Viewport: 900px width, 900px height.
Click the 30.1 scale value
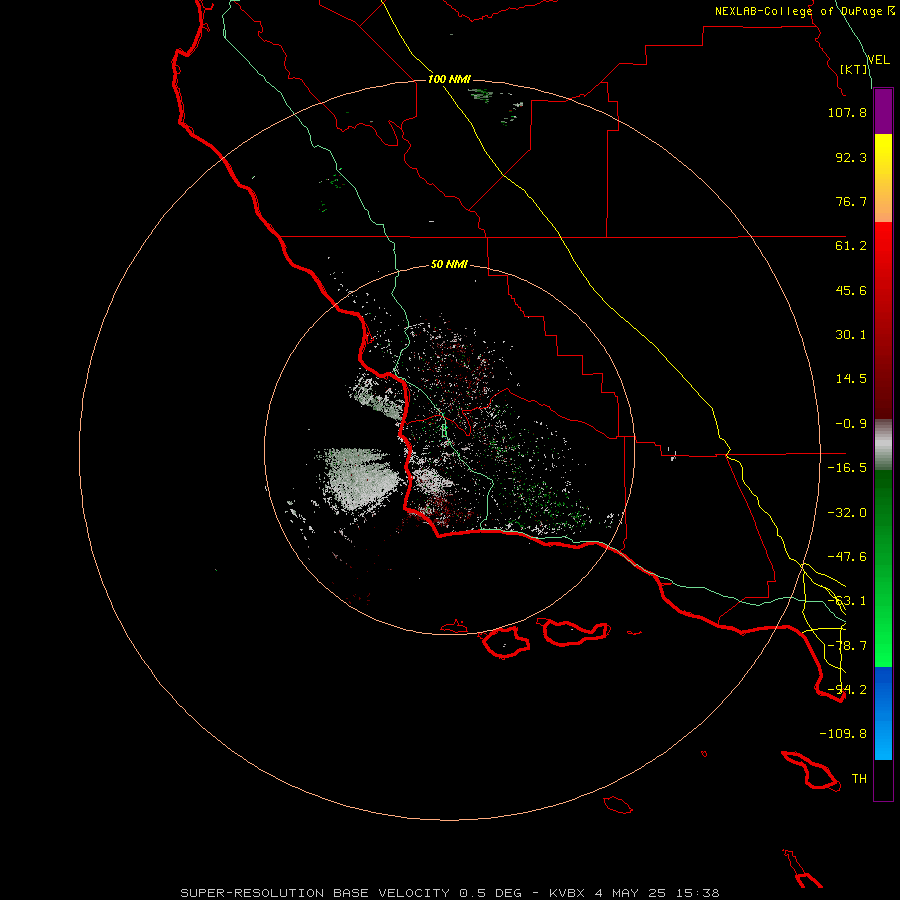pyautogui.click(x=851, y=335)
